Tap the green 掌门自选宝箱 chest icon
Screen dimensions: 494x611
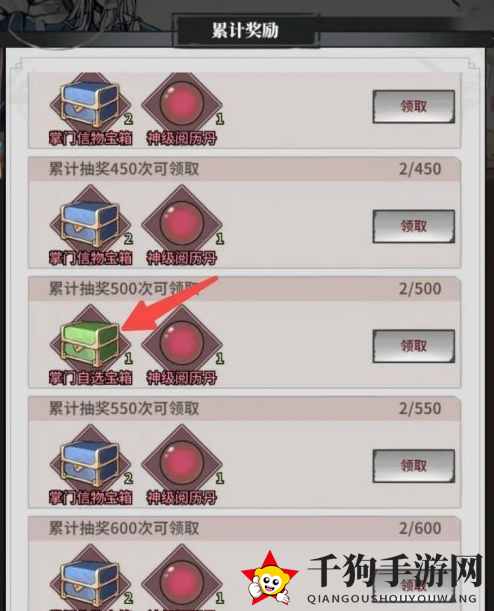[x=90, y=343]
